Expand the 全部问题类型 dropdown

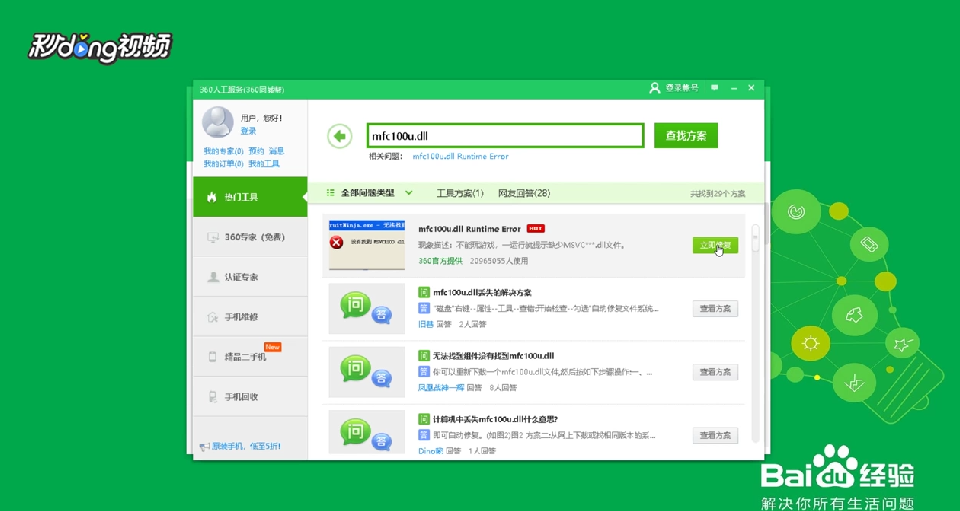370,193
